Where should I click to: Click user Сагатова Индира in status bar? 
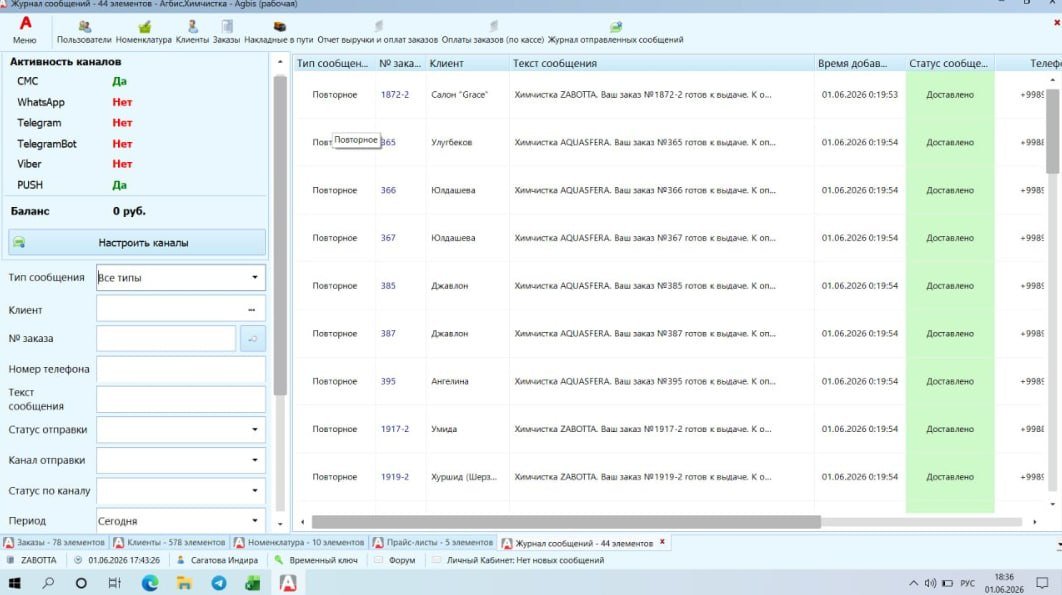217,560
